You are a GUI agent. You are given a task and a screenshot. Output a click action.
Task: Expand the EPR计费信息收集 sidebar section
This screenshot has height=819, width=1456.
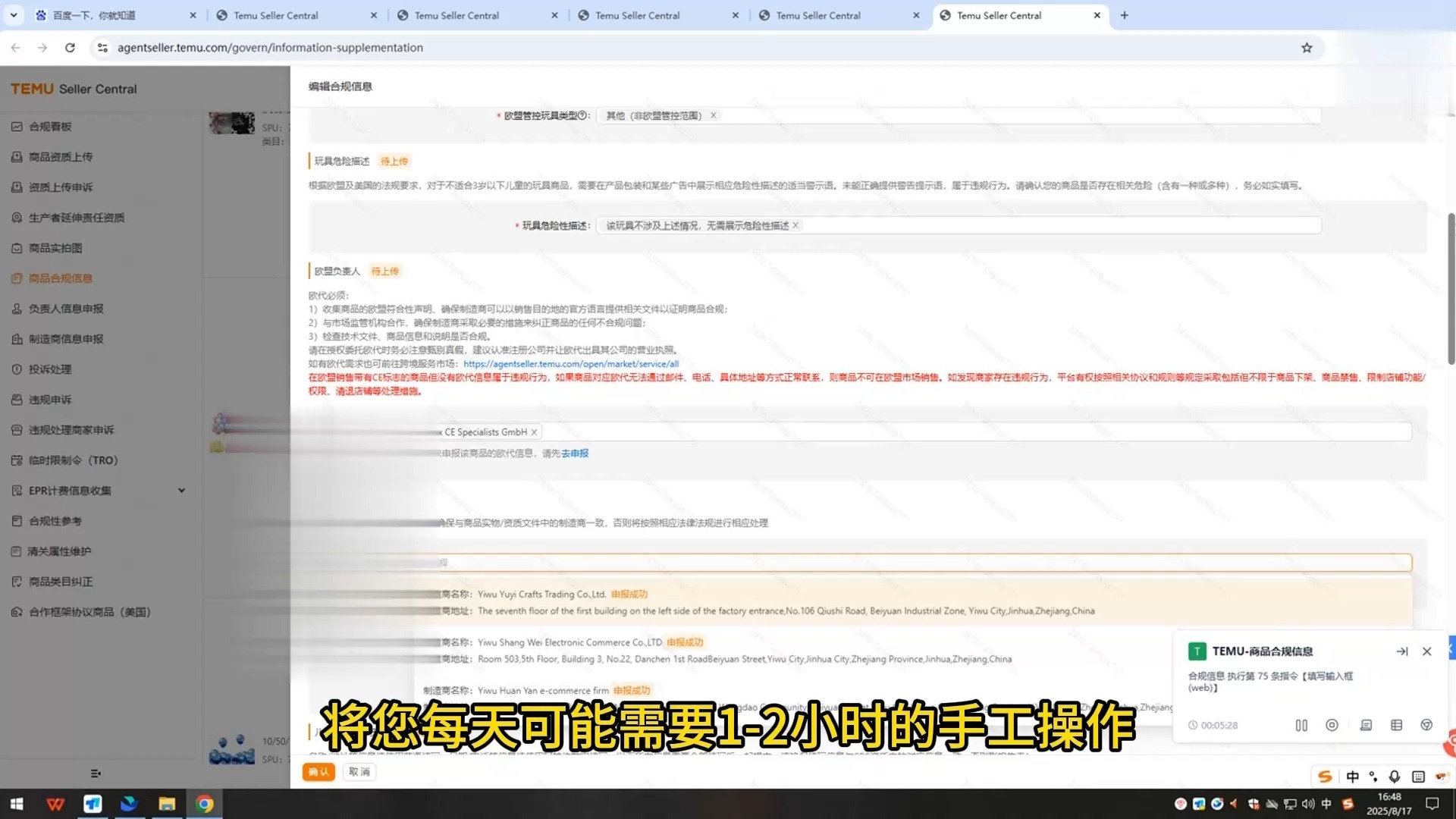[x=181, y=490]
